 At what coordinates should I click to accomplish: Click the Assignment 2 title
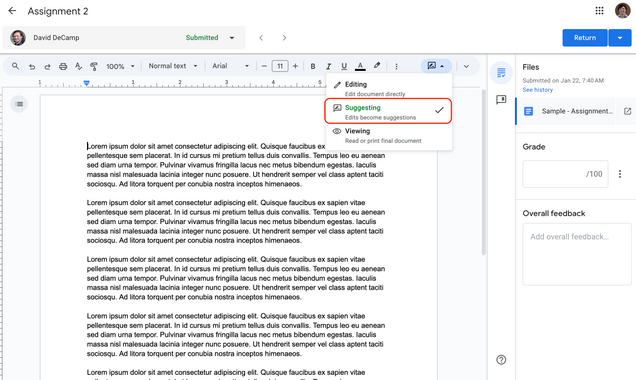pos(58,11)
